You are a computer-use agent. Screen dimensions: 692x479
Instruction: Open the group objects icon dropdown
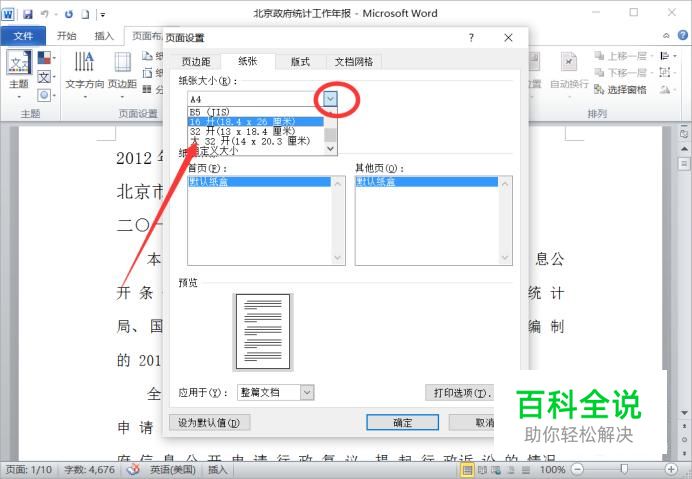668,72
